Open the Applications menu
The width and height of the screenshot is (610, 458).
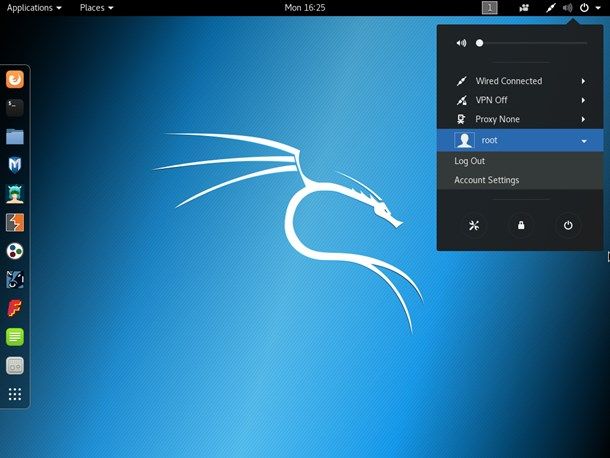click(x=34, y=7)
